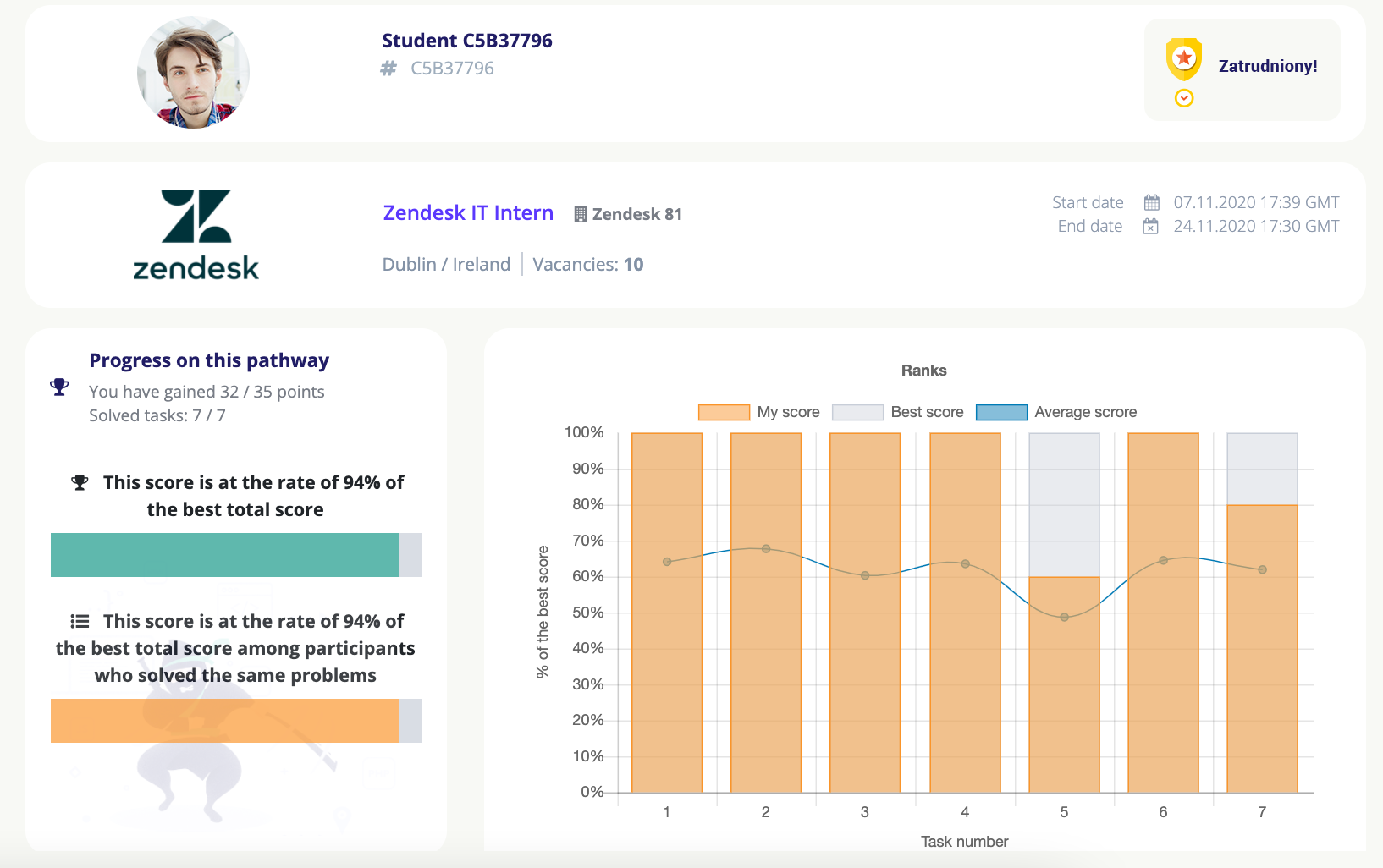Click the Progress on this pathway heading
This screenshot has height=868, width=1383.
coord(209,360)
